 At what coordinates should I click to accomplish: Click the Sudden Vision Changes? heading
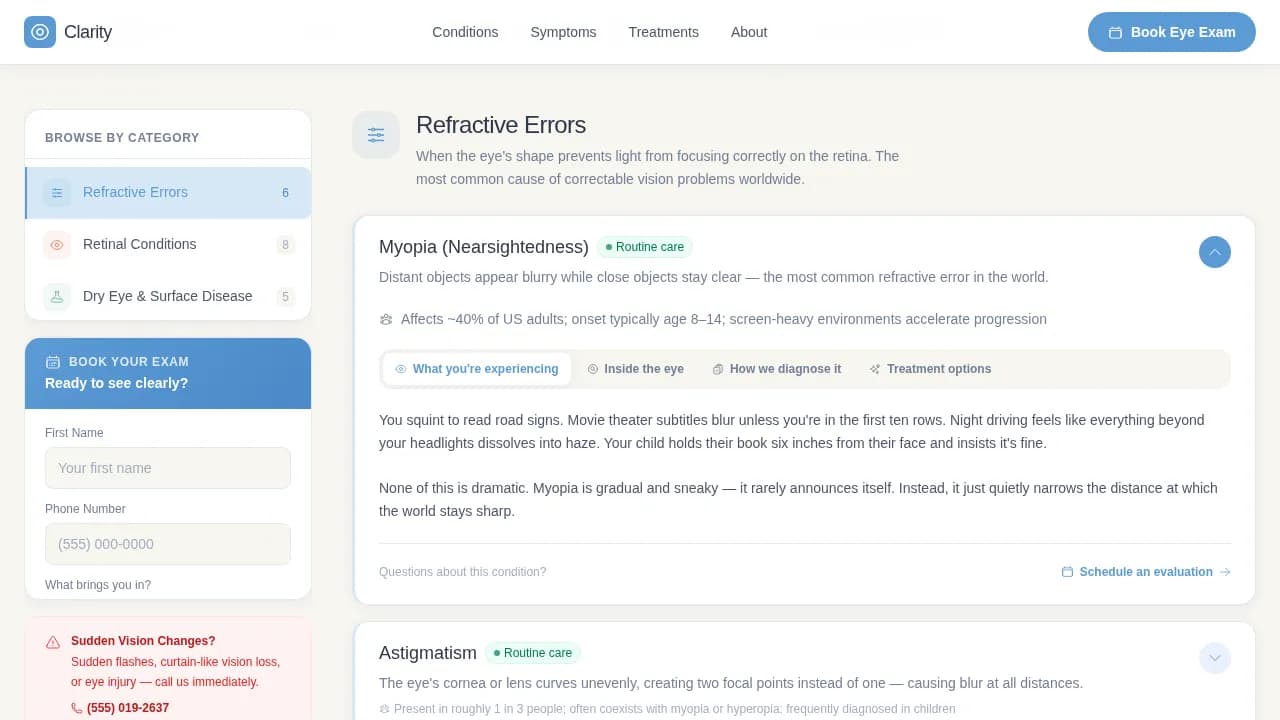click(x=143, y=641)
